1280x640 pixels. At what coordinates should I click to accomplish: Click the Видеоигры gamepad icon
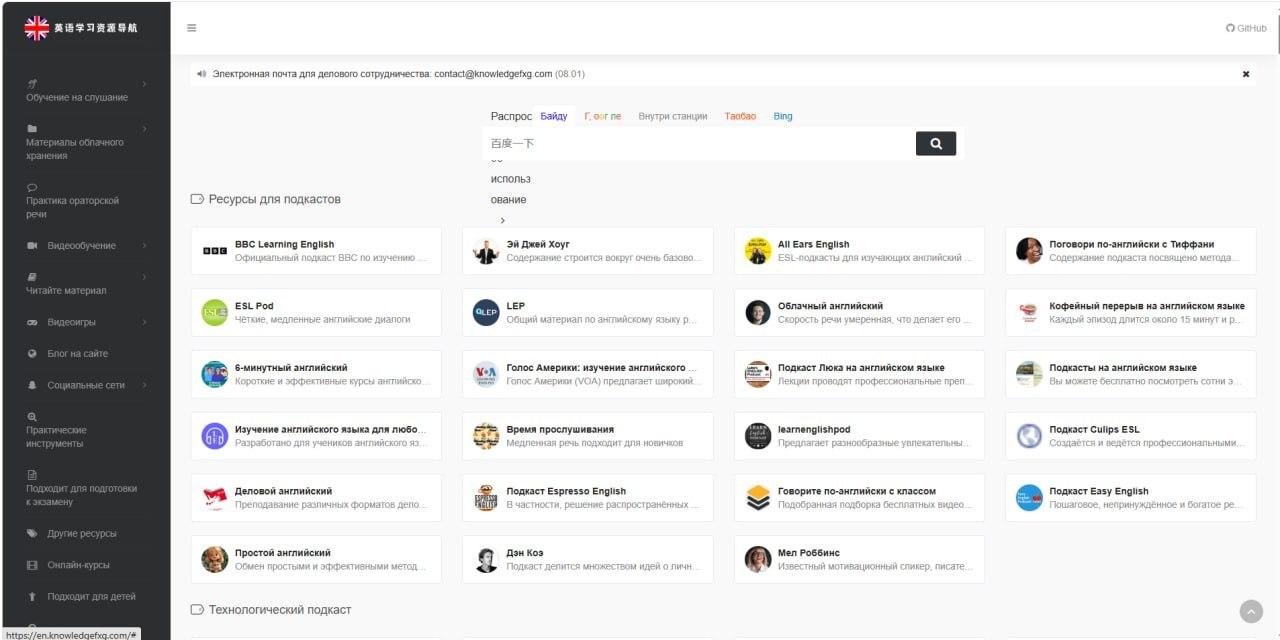32,322
